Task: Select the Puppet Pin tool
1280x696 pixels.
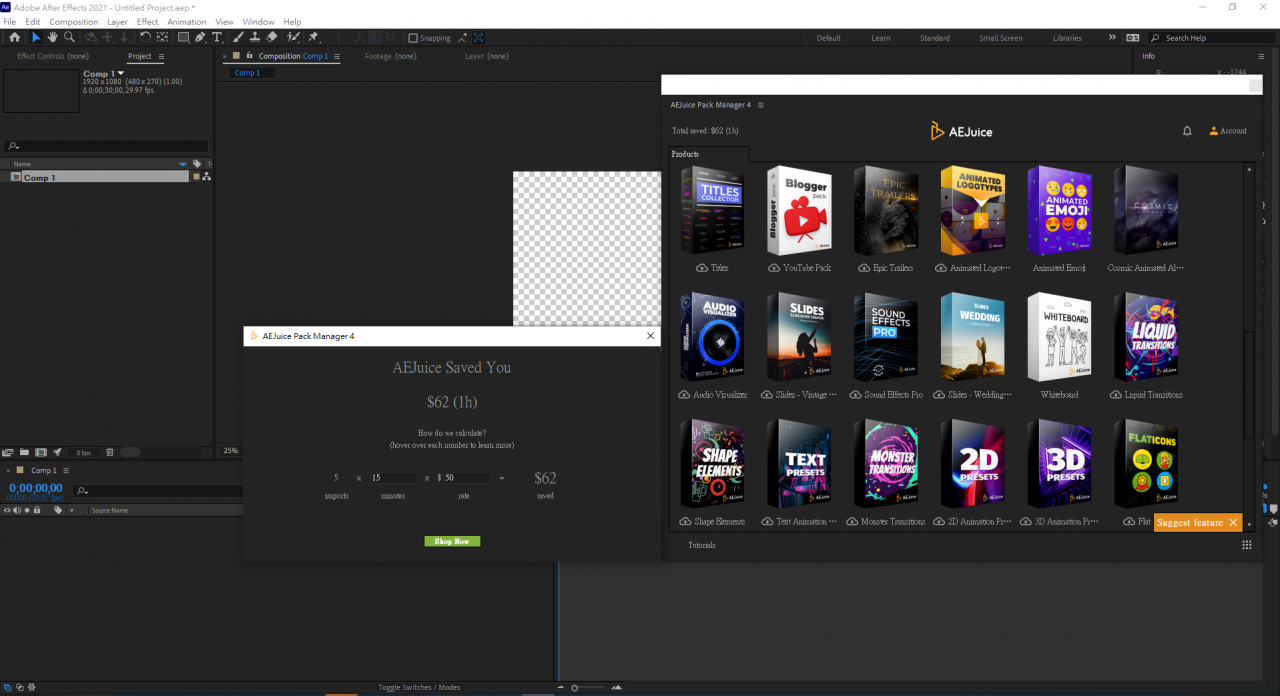Action: pos(313,38)
